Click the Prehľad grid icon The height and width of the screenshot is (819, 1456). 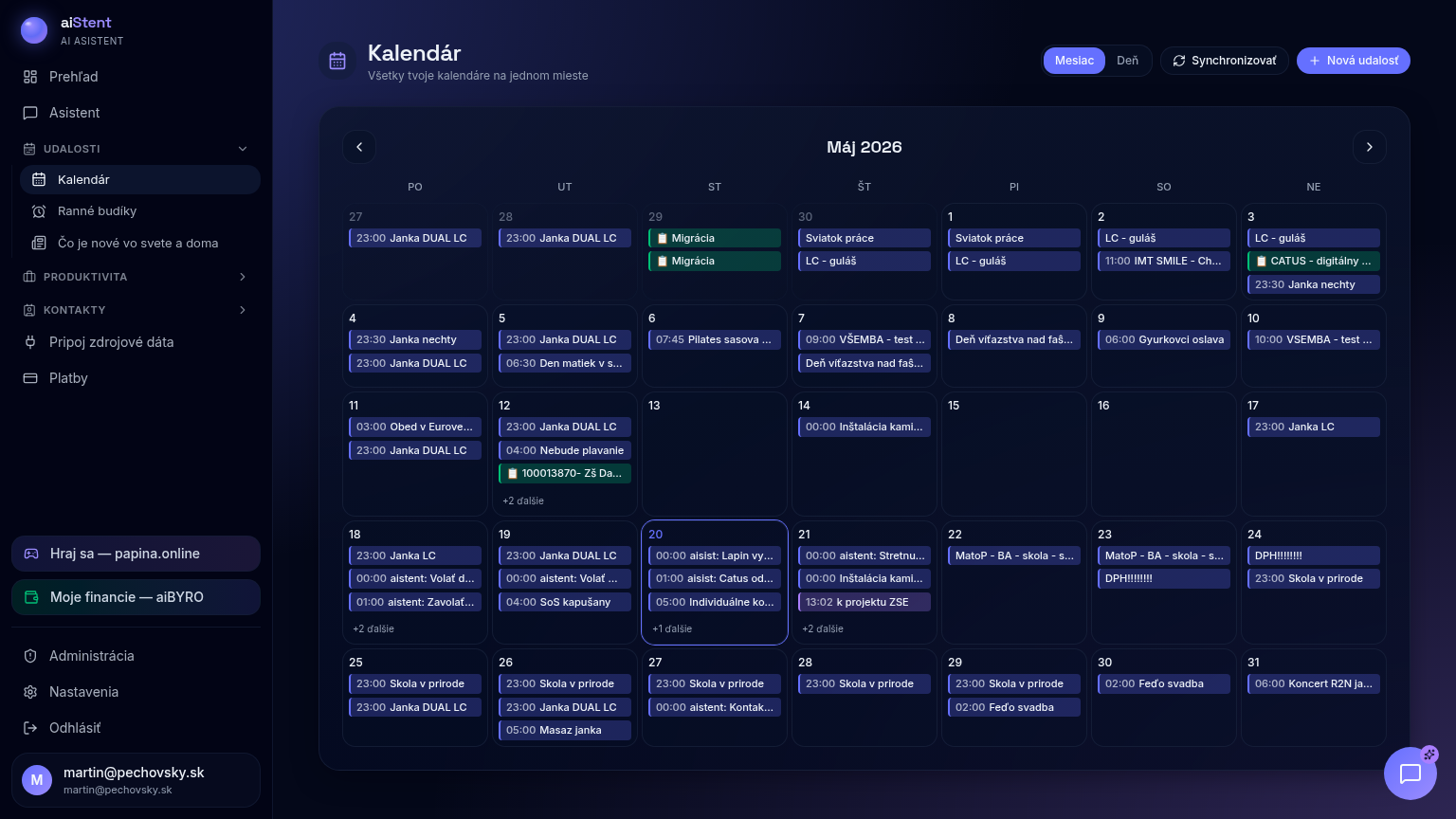tap(30, 77)
